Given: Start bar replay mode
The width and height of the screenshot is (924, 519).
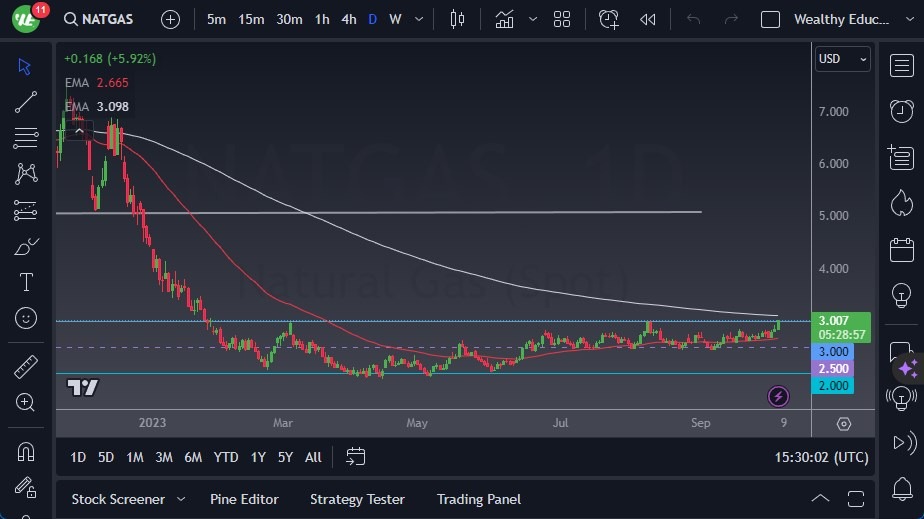Looking at the screenshot, I should click(648, 19).
